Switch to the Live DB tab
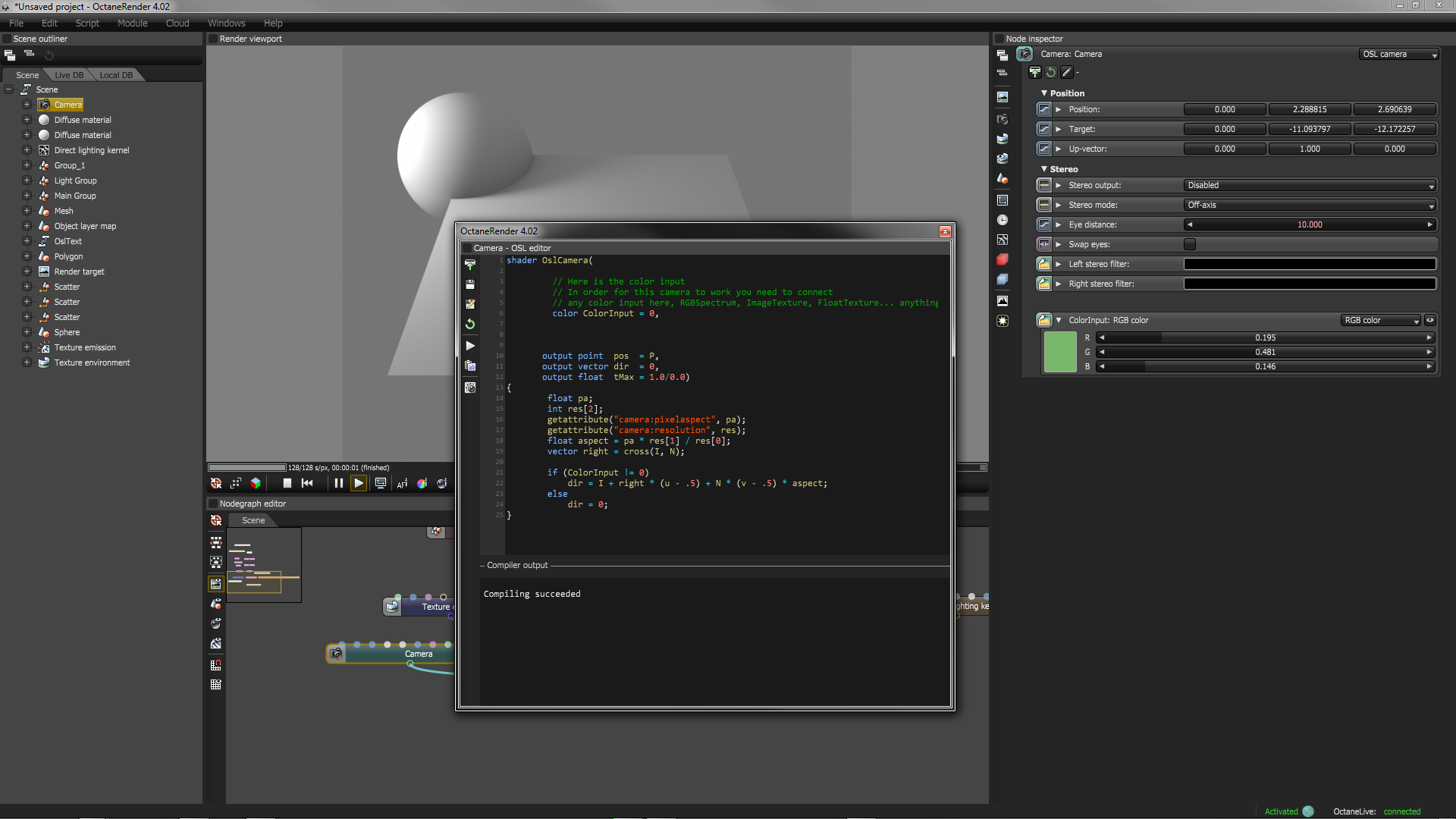Screen dimensions: 1456x819 (69, 75)
